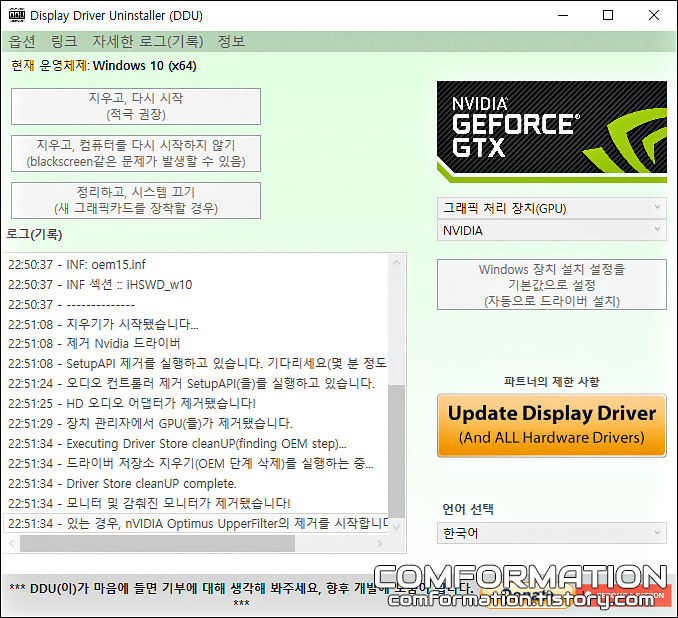Open the 링크 menu
The height and width of the screenshot is (618, 678).
point(64,42)
